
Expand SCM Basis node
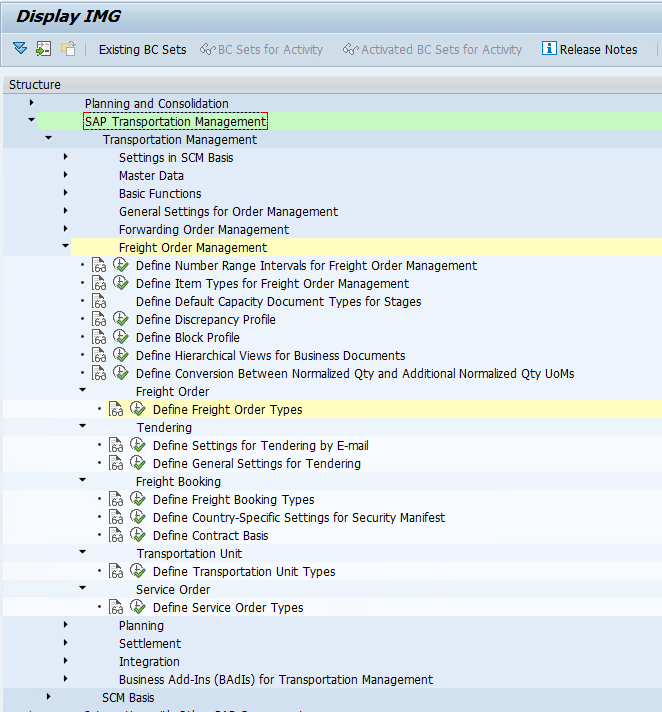pyautogui.click(x=49, y=697)
